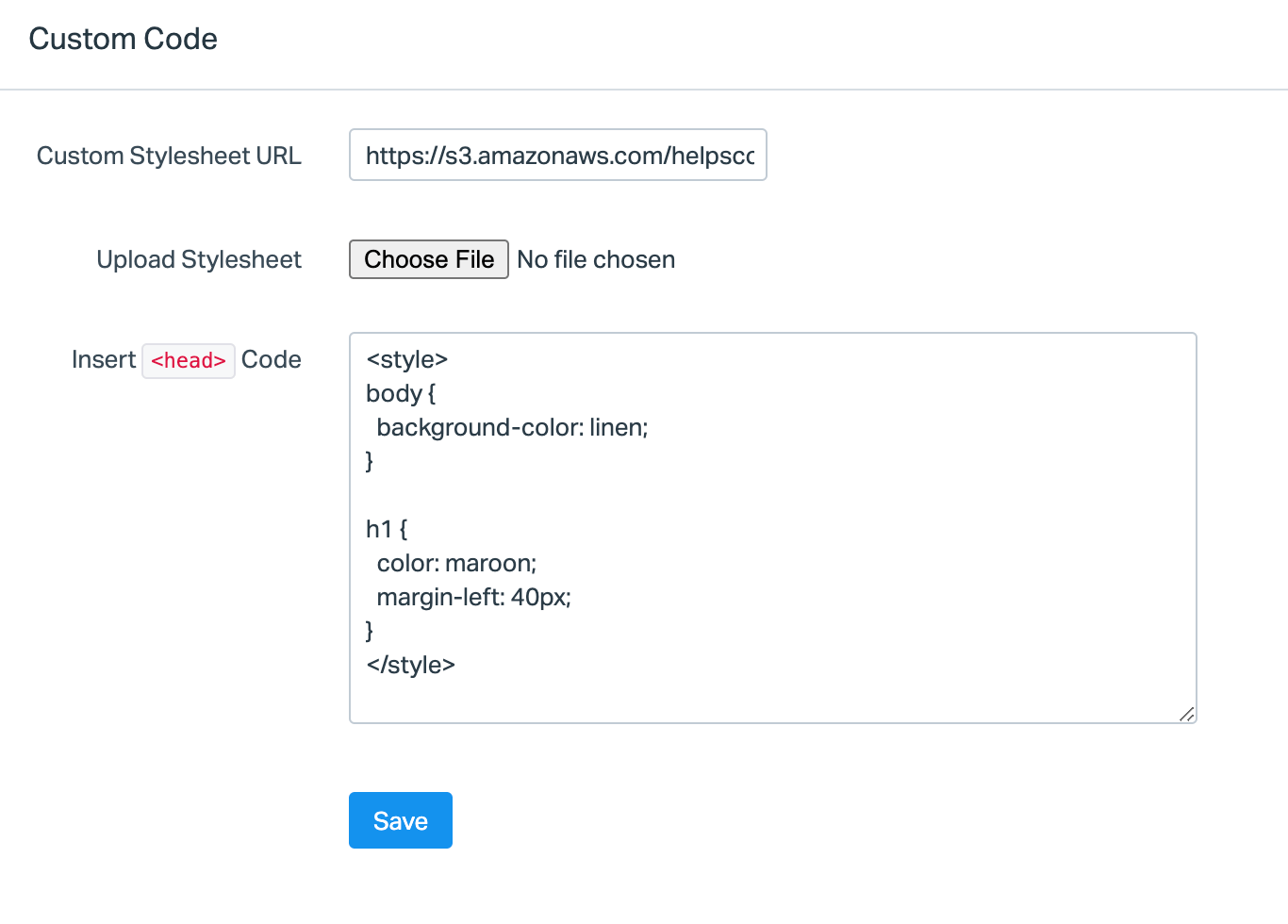
Task: Place cursor on the closing </style> line
Action: [x=411, y=665]
